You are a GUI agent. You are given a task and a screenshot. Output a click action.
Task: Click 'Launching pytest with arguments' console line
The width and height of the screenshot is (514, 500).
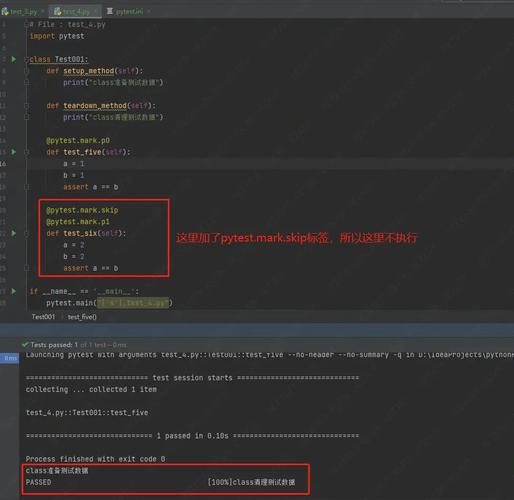coord(270,355)
